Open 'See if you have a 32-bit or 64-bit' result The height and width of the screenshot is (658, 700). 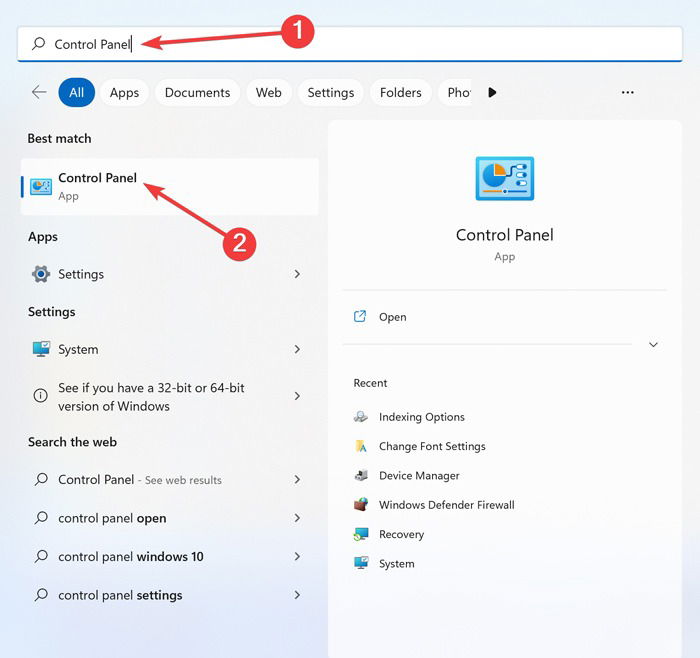(170, 396)
